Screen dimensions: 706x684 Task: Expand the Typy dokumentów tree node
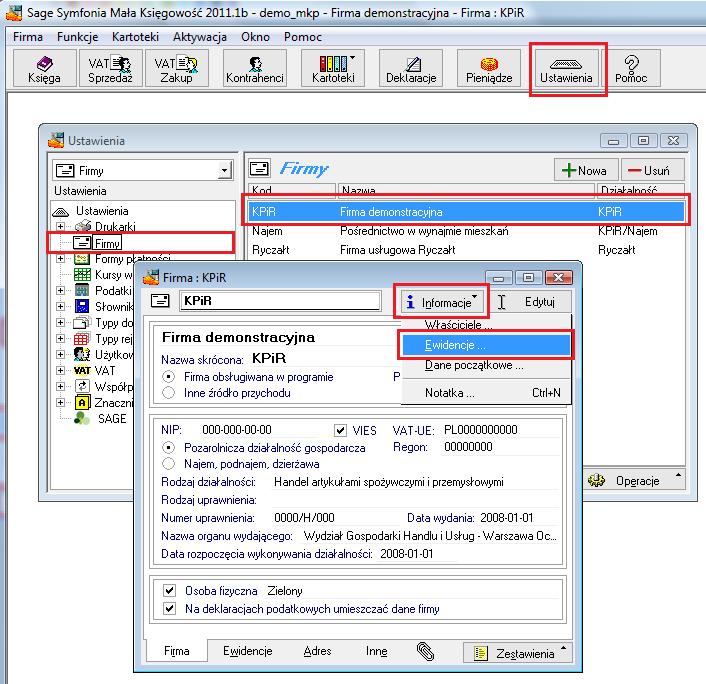point(60,322)
